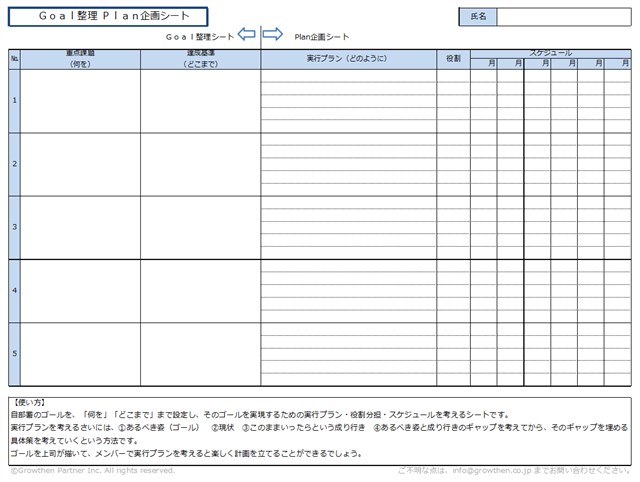Screen dimensions: 640x482
Task: Select the row number 3 cell
Action: (14, 227)
